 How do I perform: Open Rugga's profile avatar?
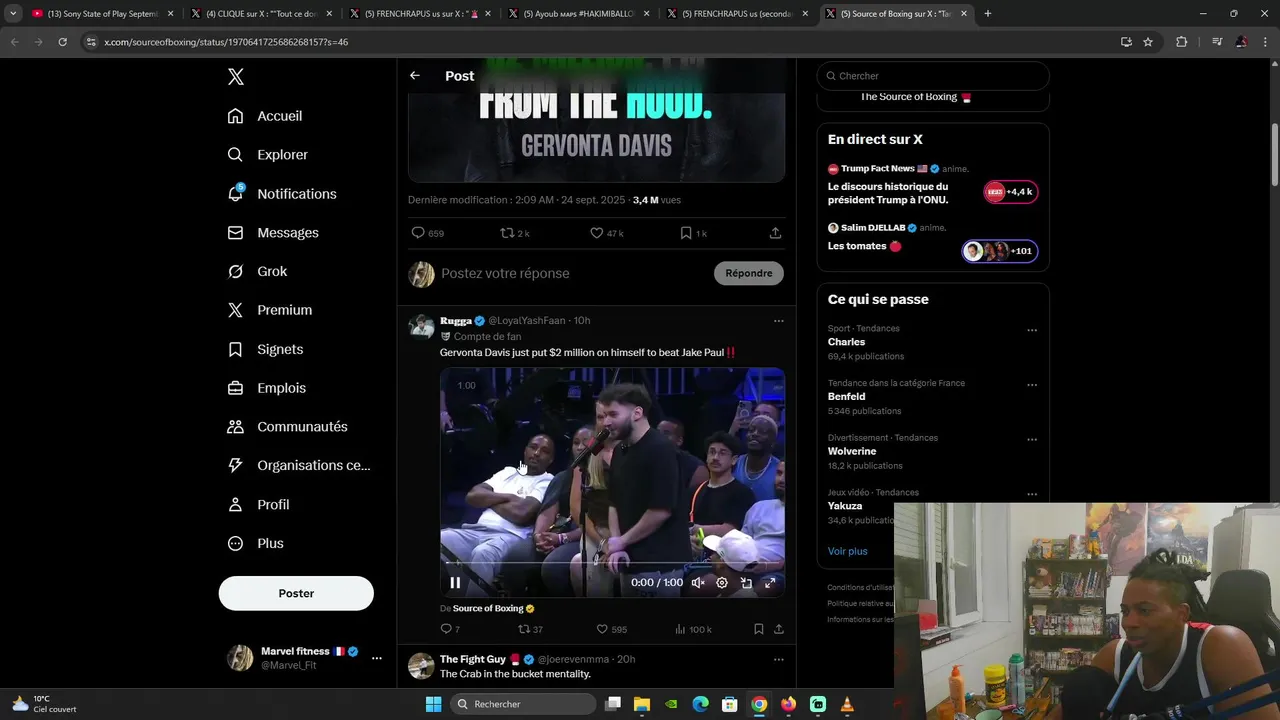tap(422, 327)
